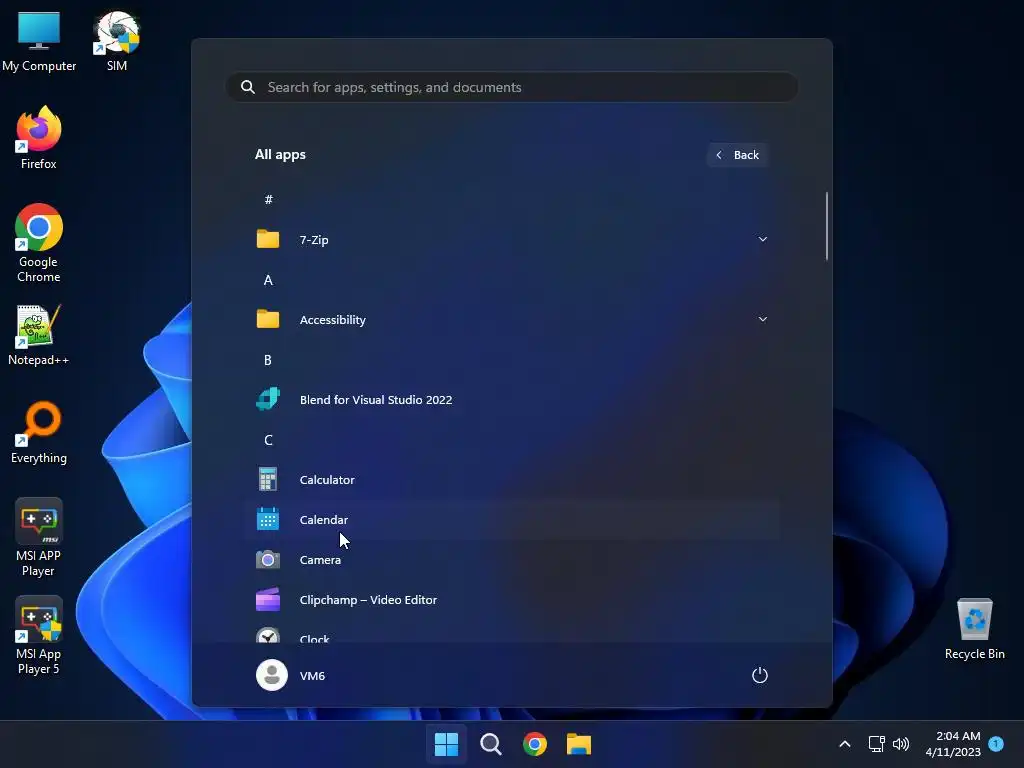Image resolution: width=1024 pixels, height=768 pixels.
Task: Open the Everything search desktop shortcut
Action: [x=39, y=432]
